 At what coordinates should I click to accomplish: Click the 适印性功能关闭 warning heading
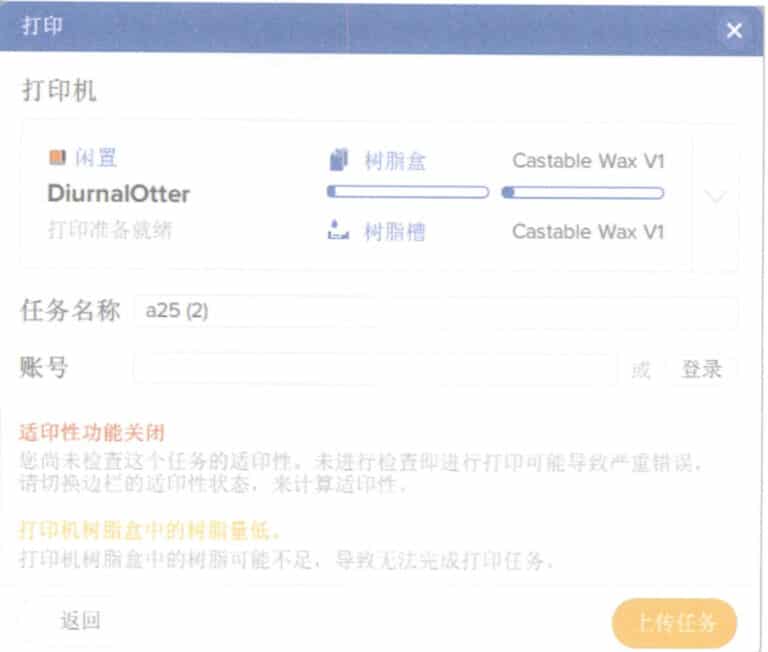click(92, 433)
